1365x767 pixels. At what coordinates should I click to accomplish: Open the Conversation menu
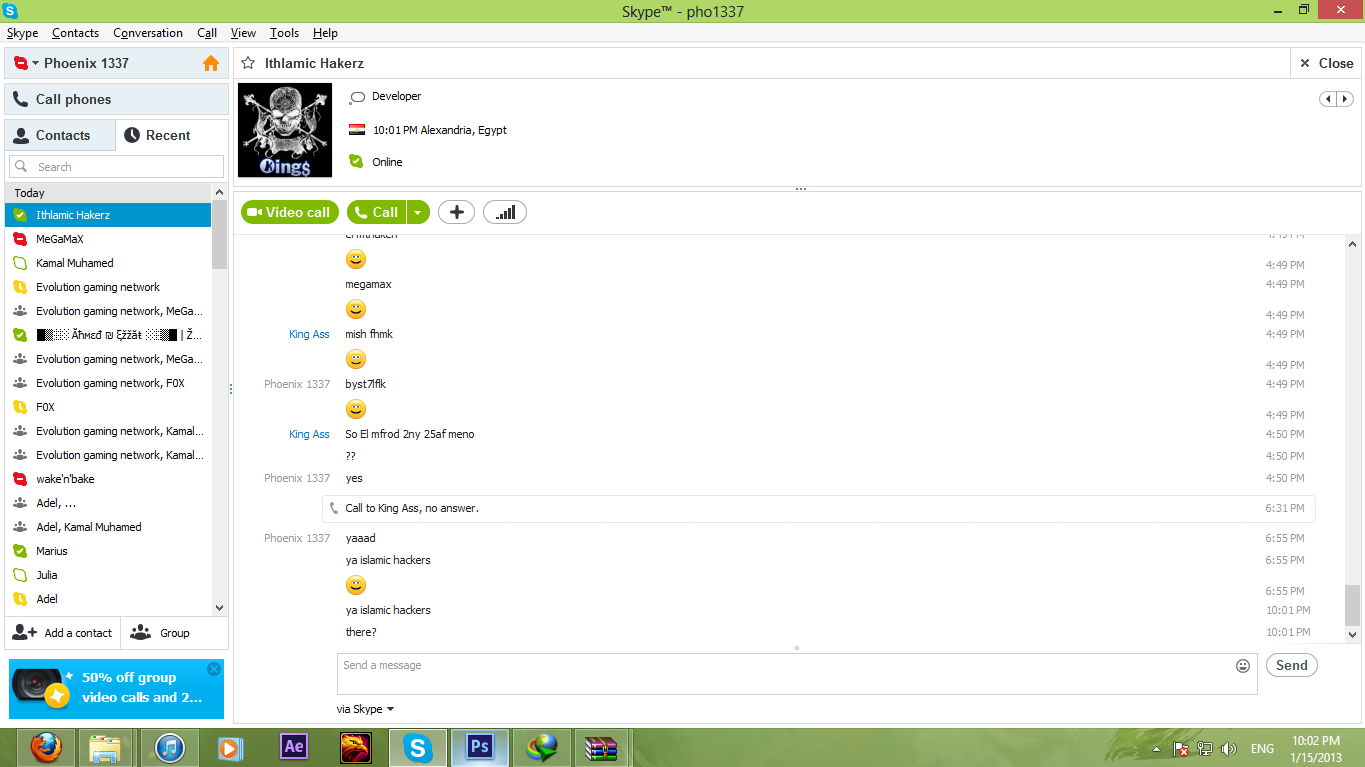148,33
